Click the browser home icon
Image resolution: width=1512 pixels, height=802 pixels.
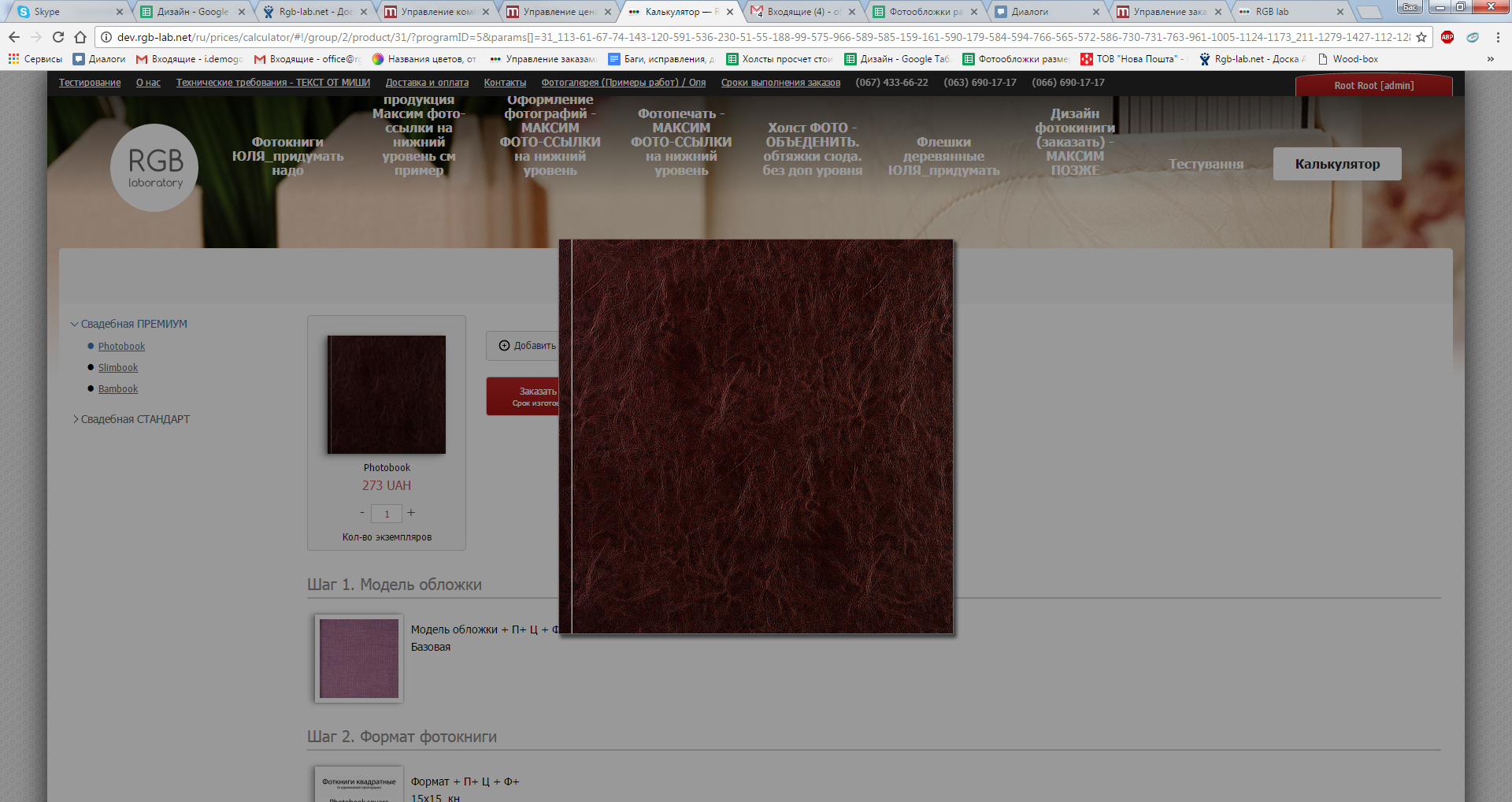tap(80, 37)
